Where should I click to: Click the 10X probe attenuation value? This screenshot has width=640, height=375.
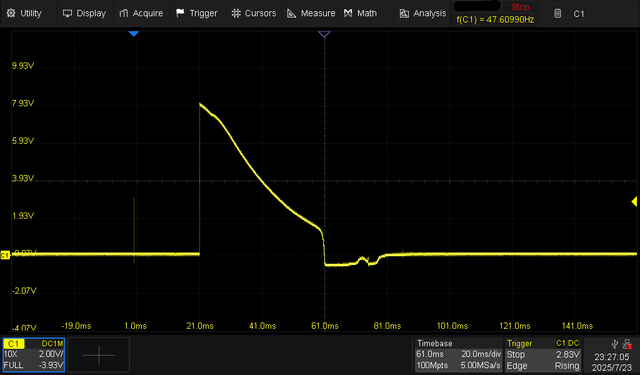(11, 354)
